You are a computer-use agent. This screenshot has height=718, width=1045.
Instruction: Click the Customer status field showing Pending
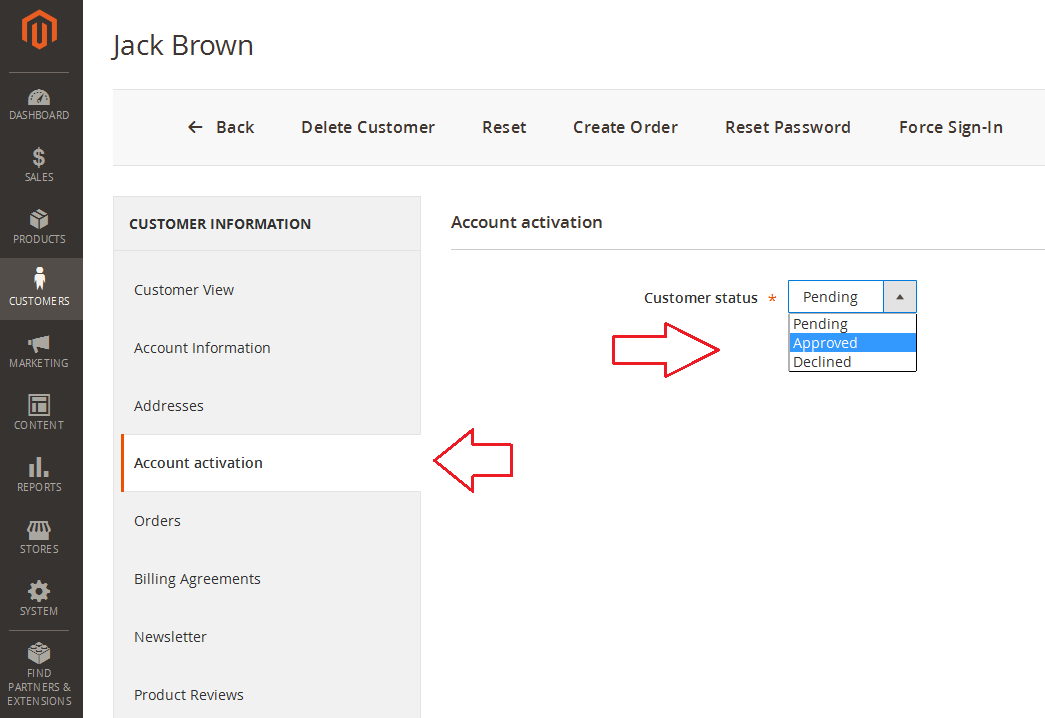(x=835, y=296)
